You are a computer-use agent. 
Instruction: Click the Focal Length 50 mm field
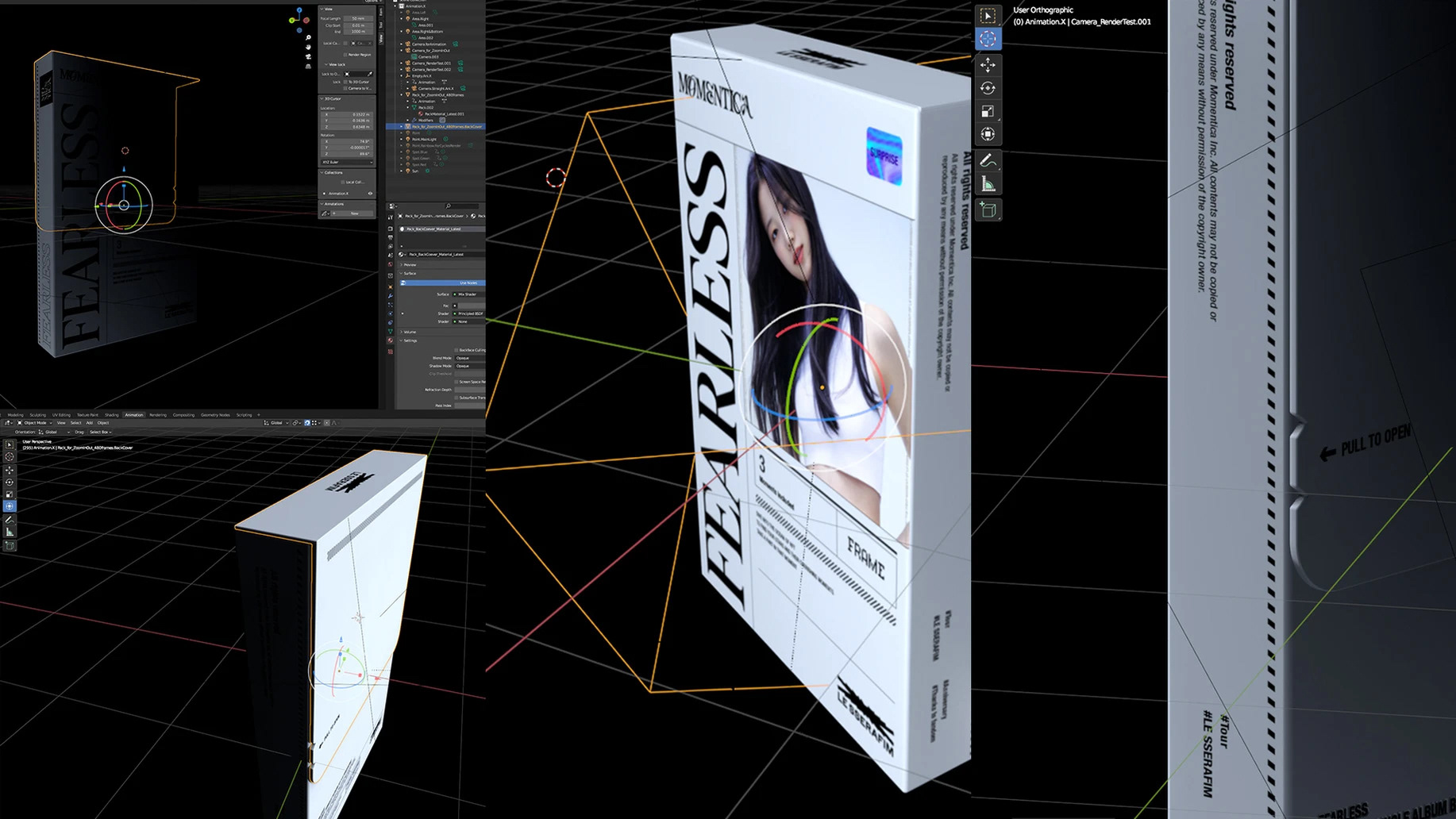358,18
